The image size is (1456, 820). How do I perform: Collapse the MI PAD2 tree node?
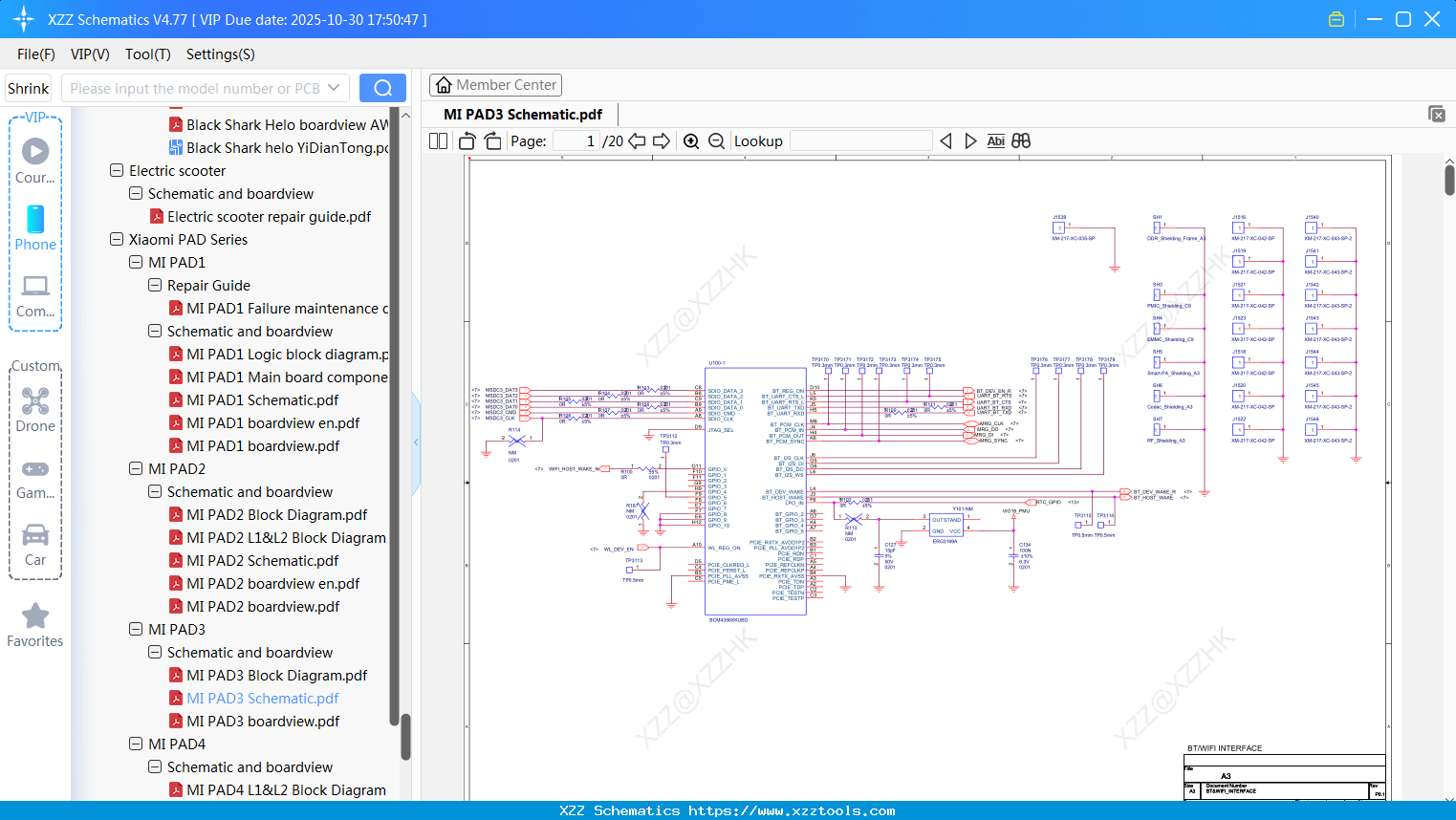(x=136, y=469)
